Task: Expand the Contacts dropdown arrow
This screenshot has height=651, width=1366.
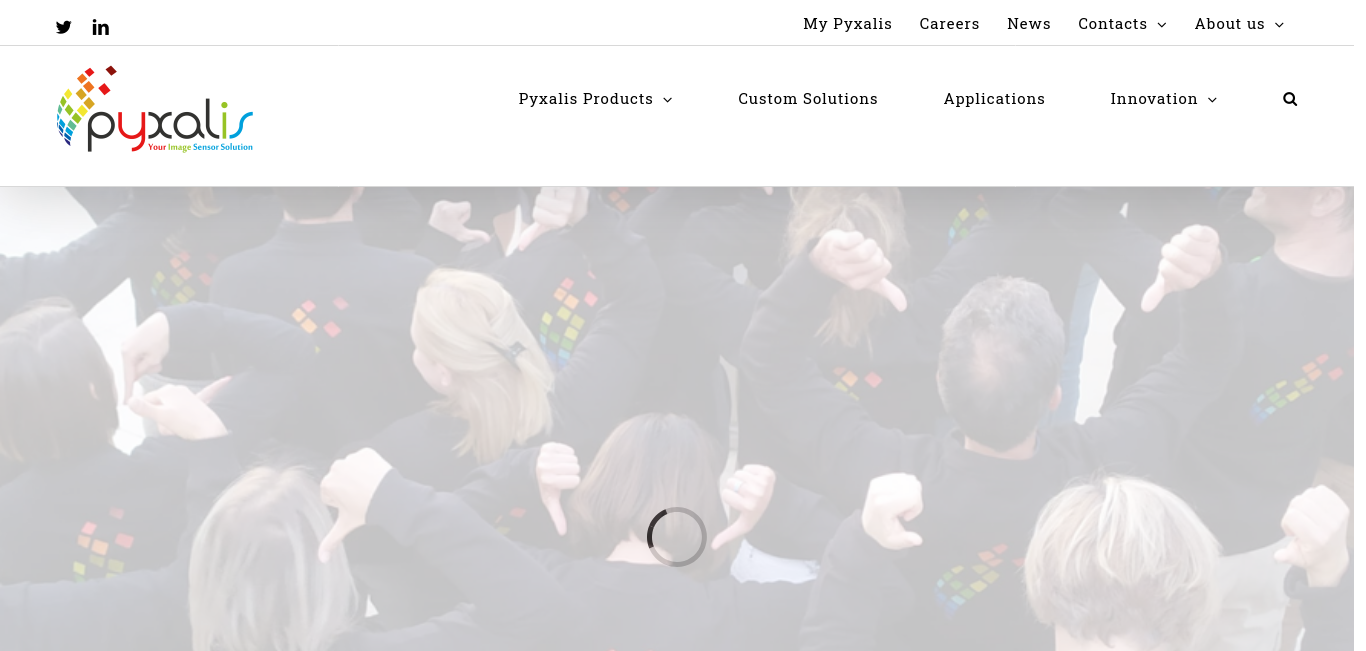Action: (x=1162, y=25)
